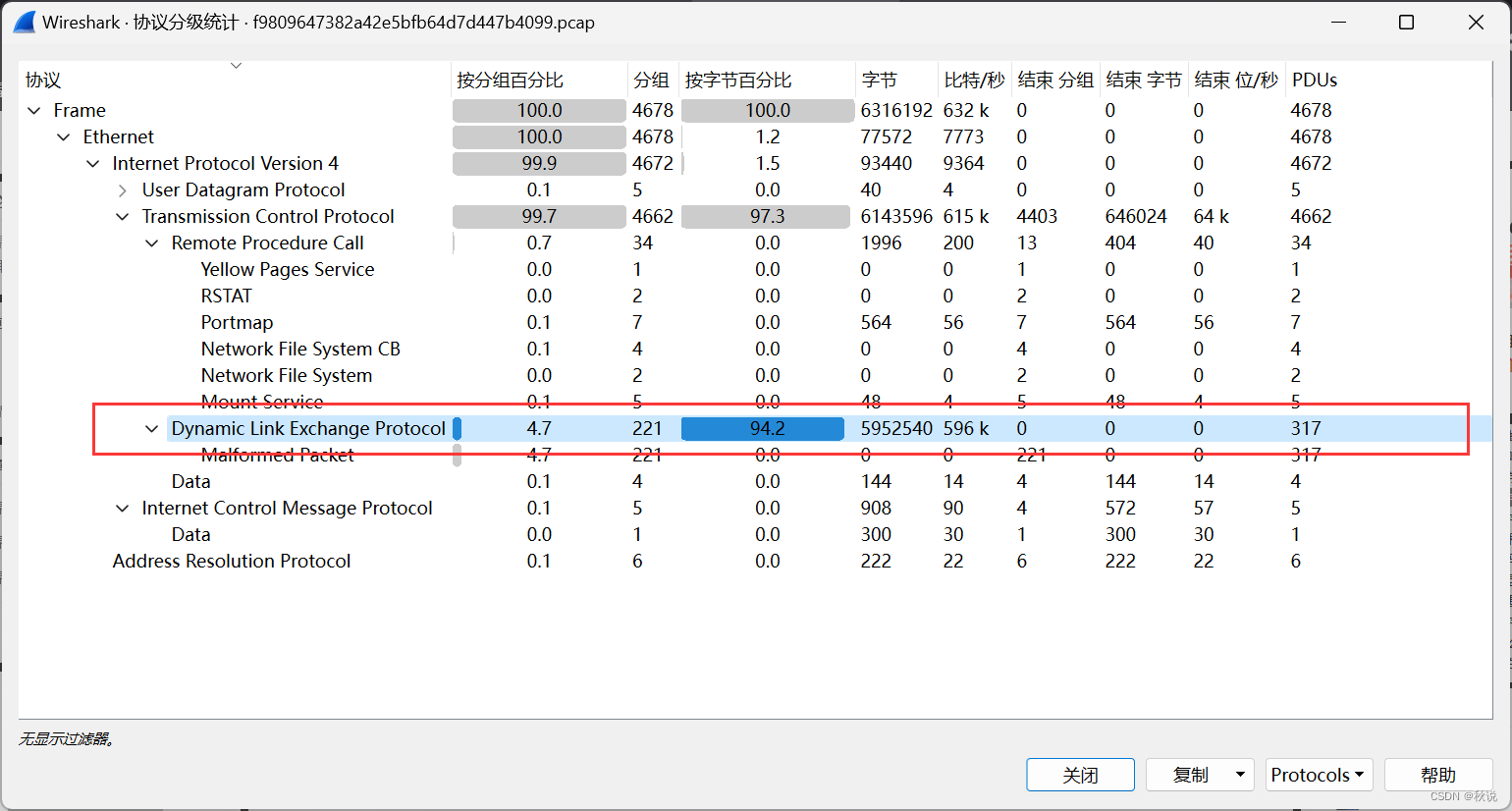Collapse Internet Protocol Version 4 node
The image size is (1512, 811).
tap(93, 164)
